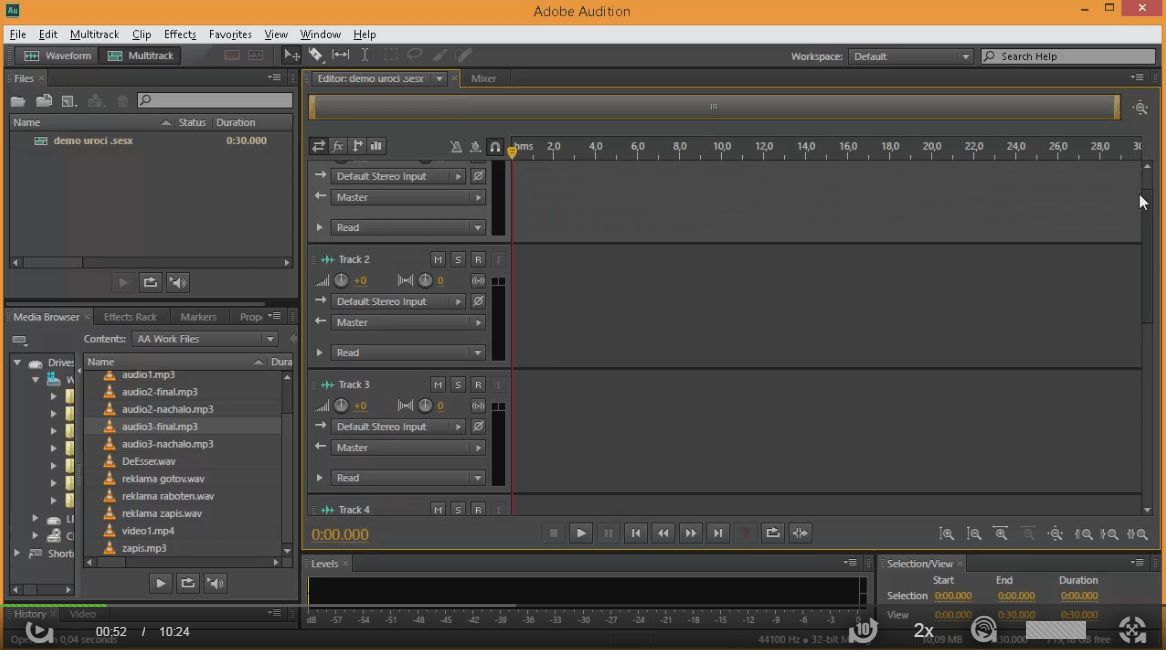Show the EQ track view

(376, 146)
